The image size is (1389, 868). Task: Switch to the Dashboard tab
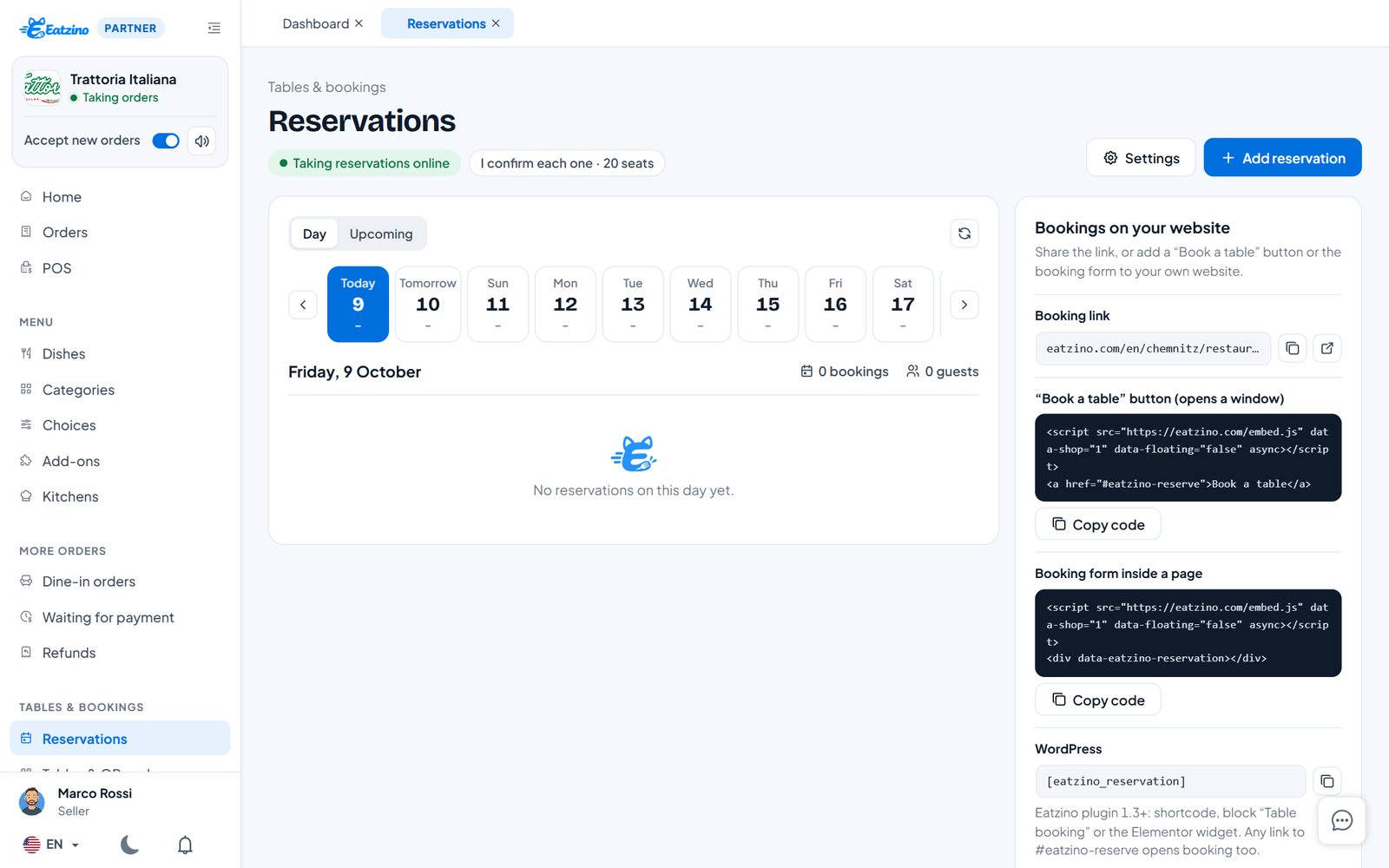[316, 23]
